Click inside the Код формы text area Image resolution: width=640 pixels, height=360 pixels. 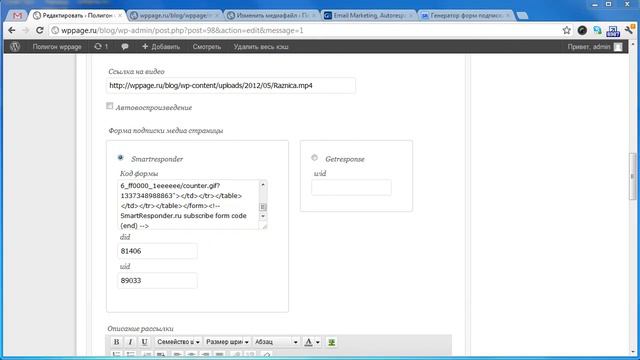click(188, 204)
